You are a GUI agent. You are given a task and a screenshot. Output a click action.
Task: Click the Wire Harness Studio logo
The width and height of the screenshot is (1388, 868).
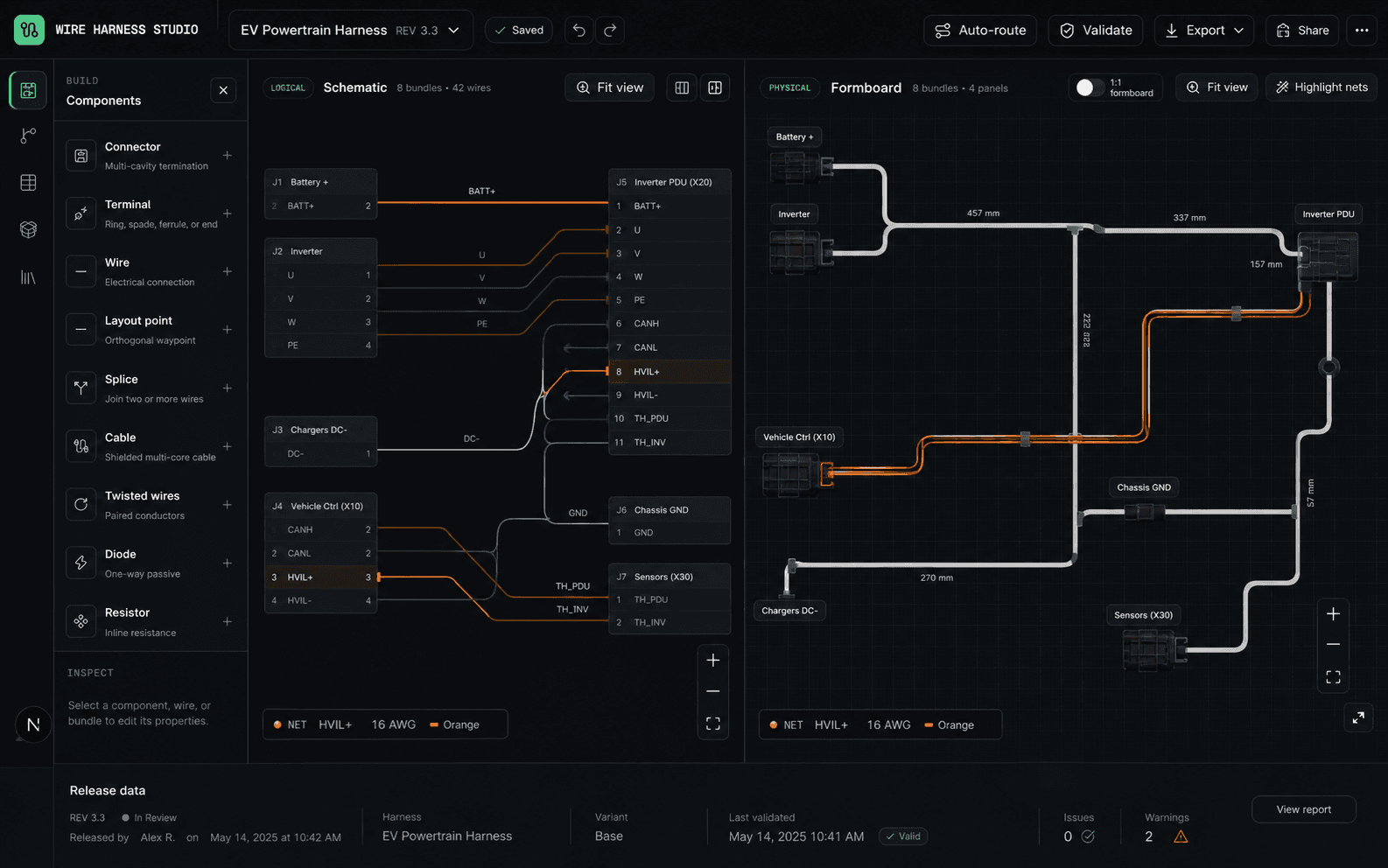point(29,30)
